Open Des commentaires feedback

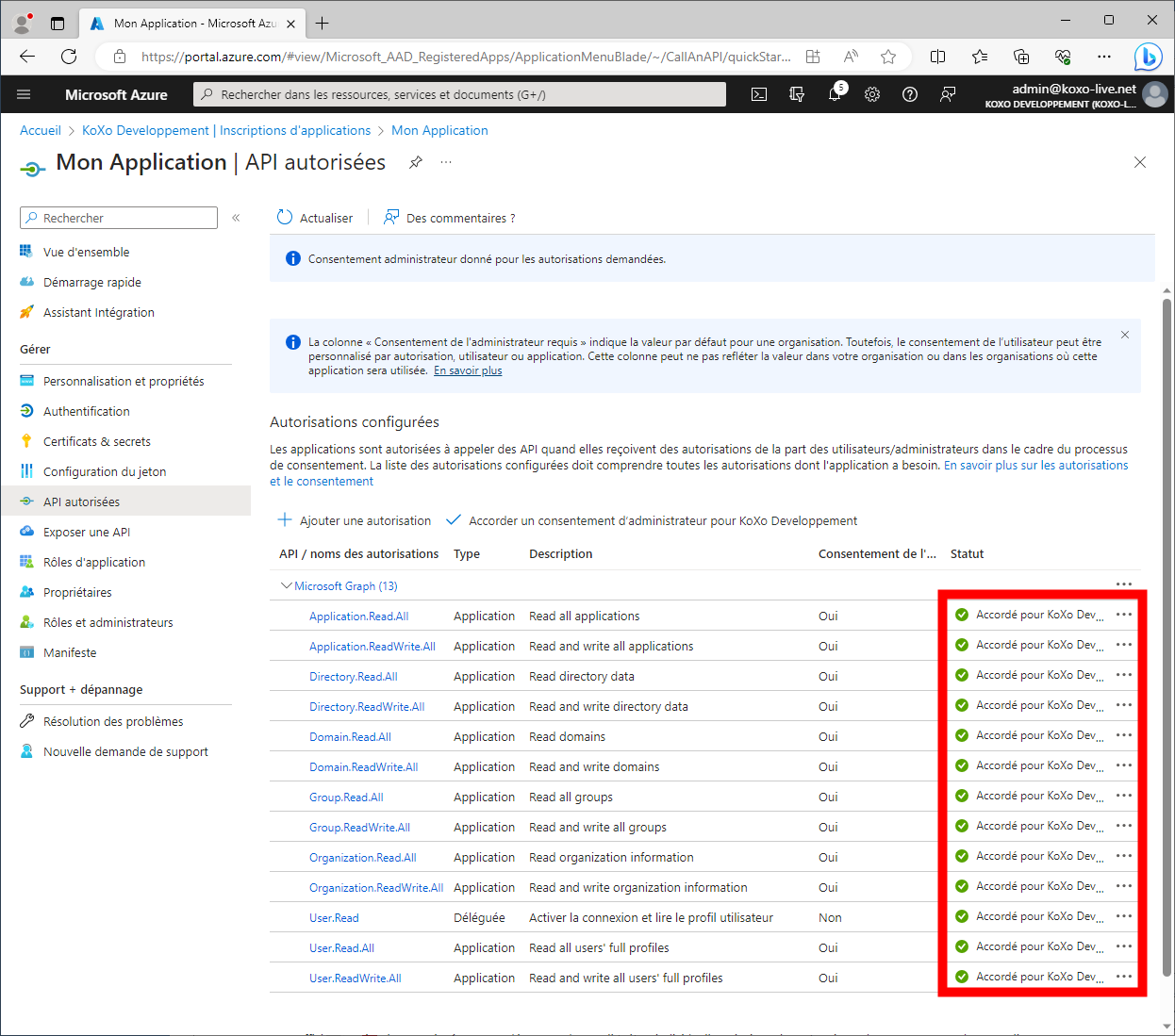pyautogui.click(x=450, y=218)
